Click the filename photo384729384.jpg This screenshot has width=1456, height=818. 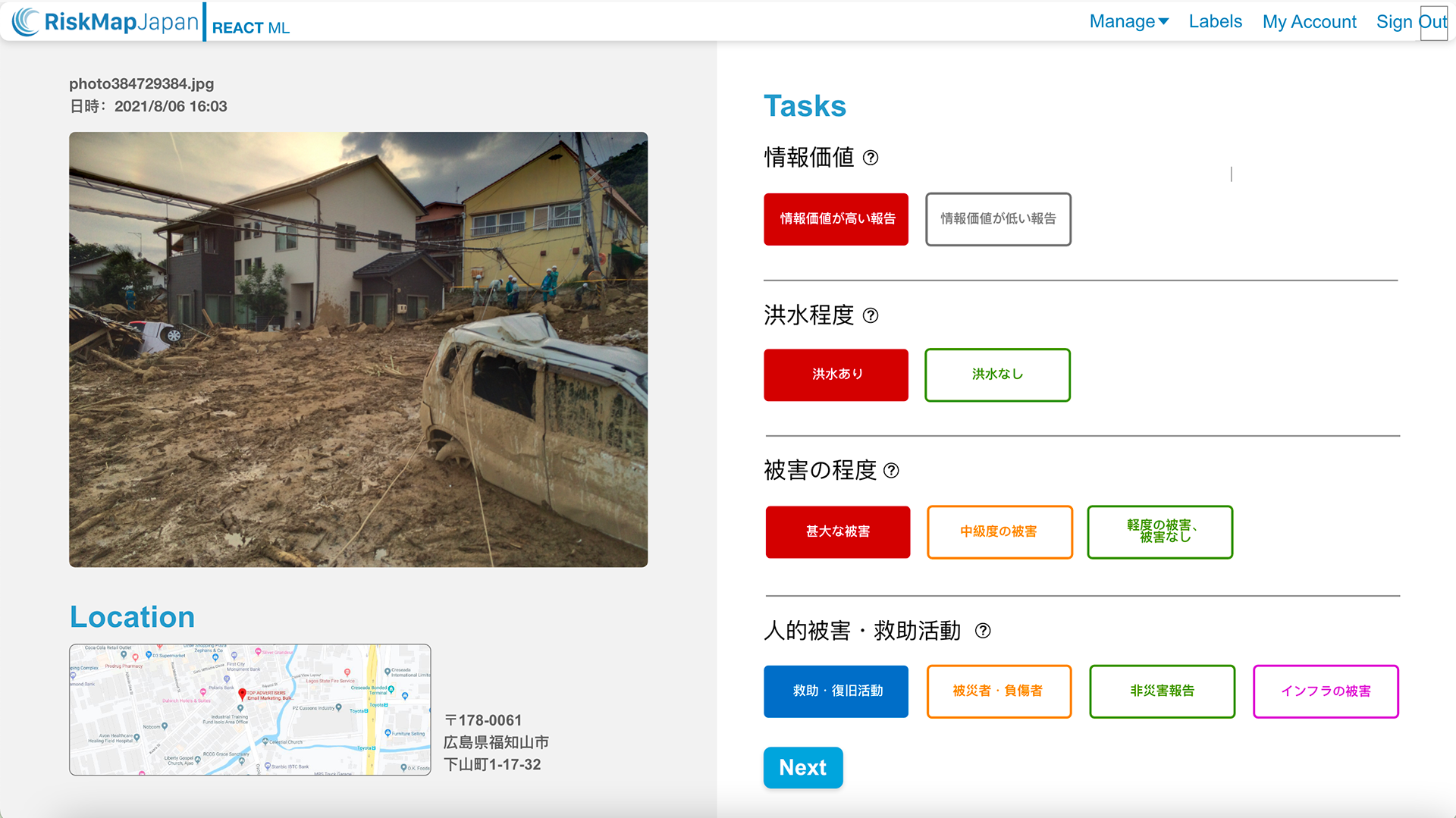coord(141,83)
